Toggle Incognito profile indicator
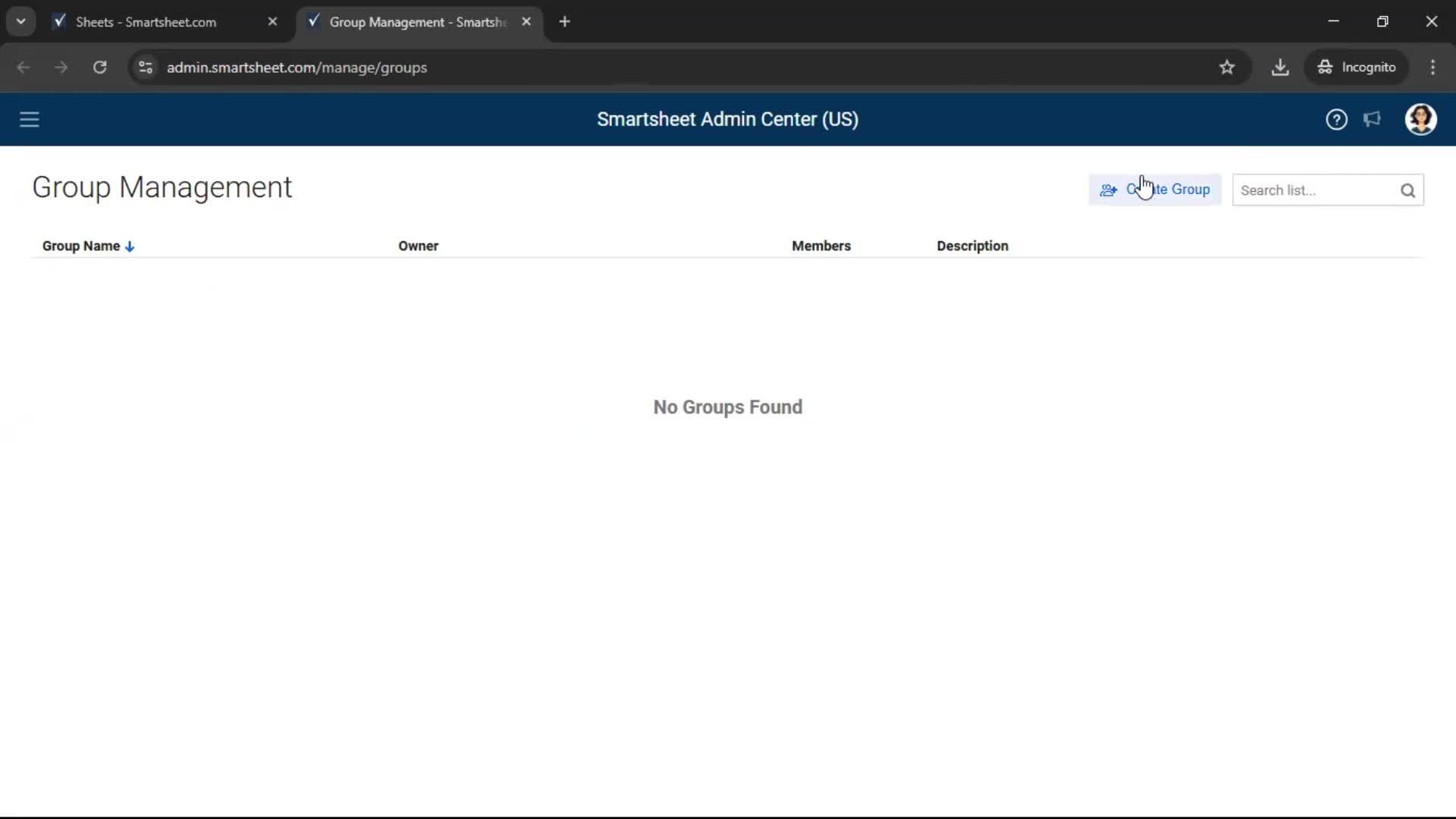1456x819 pixels. (1357, 67)
